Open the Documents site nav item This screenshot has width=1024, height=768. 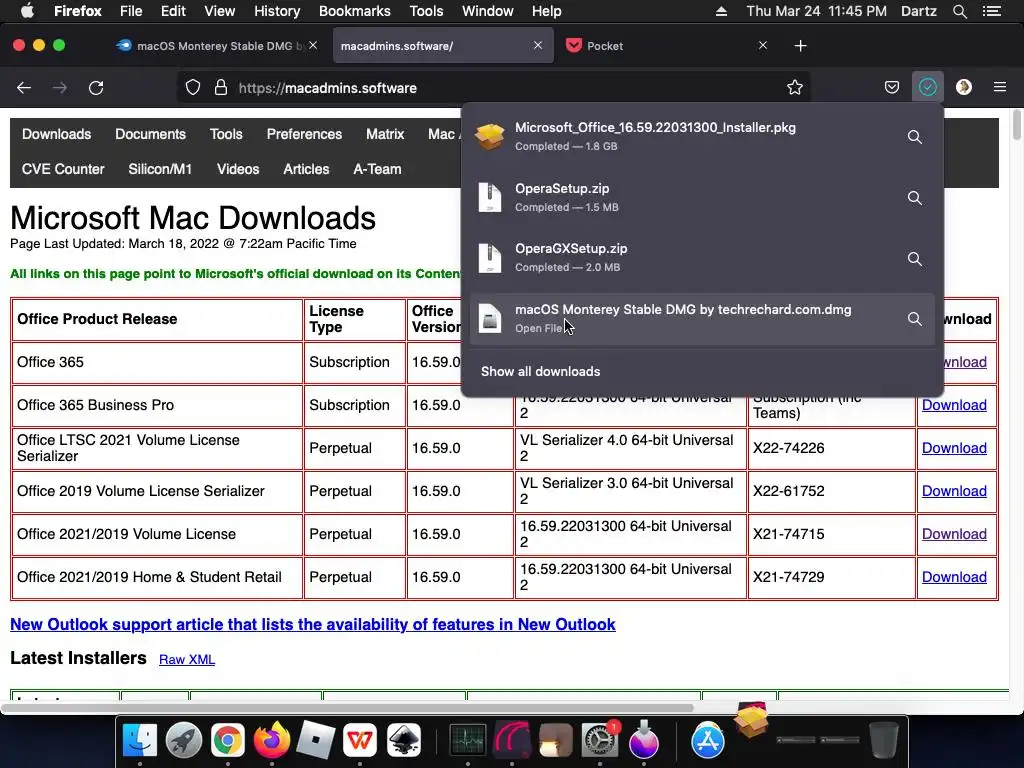coord(150,134)
